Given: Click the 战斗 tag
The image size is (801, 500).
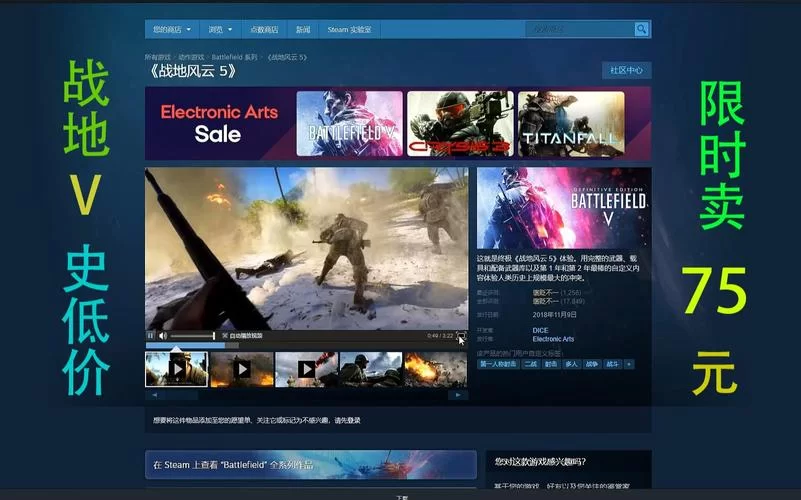Looking at the screenshot, I should [612, 364].
